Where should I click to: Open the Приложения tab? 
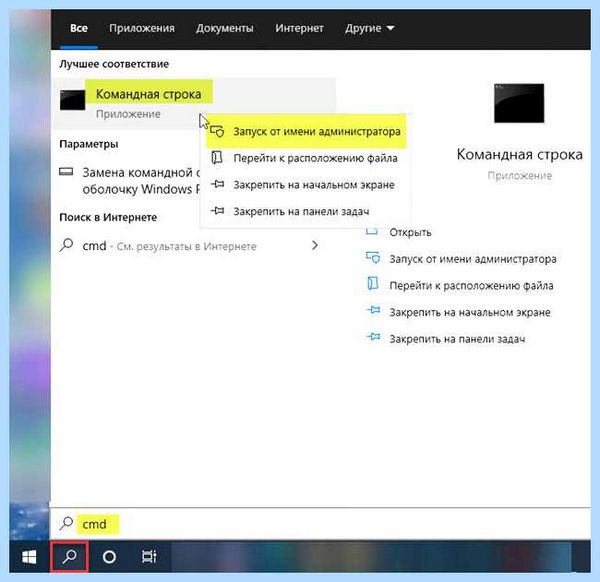point(142,28)
